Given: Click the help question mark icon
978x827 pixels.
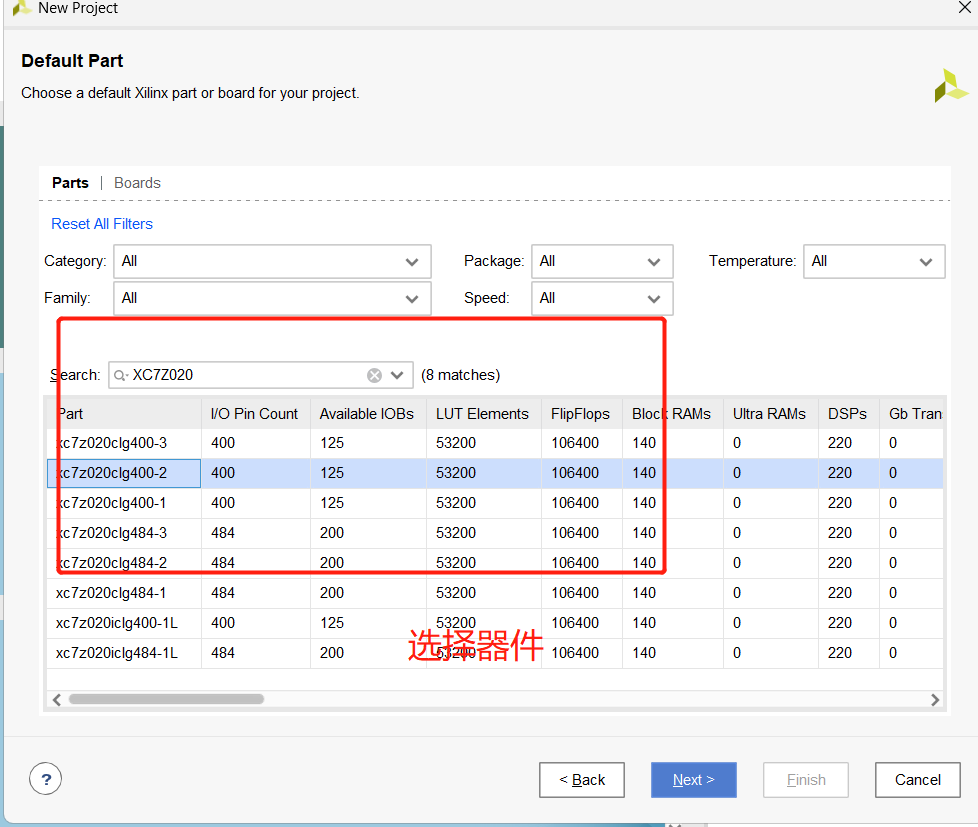Looking at the screenshot, I should tap(46, 779).
